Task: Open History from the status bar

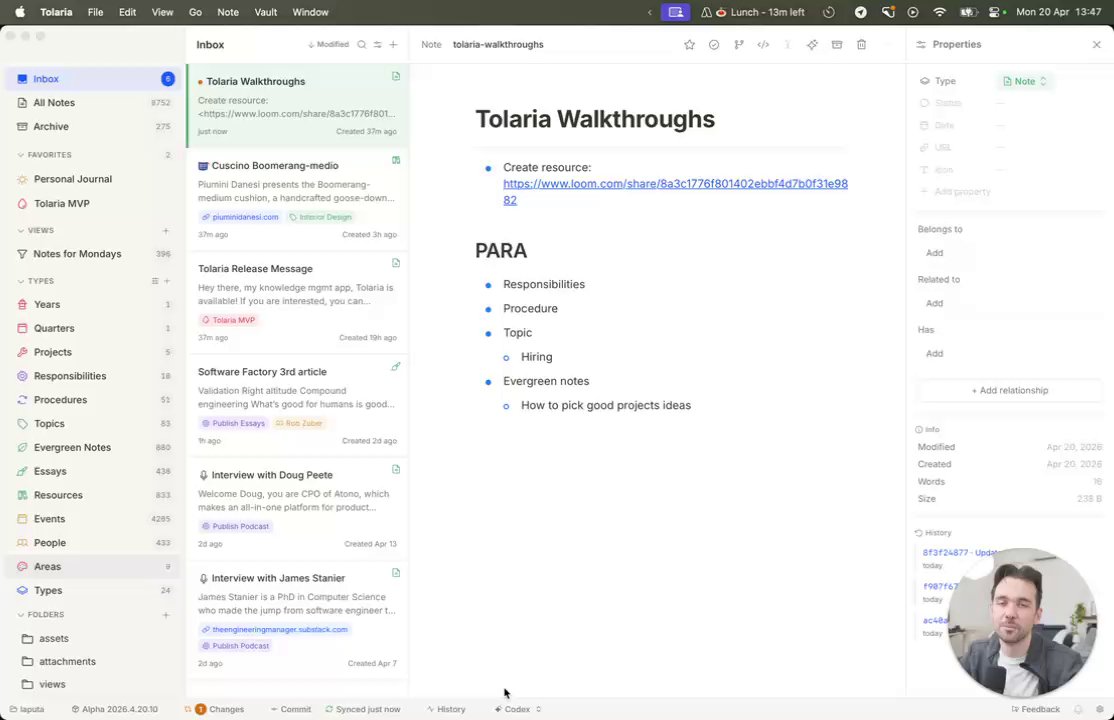Action: (446, 709)
